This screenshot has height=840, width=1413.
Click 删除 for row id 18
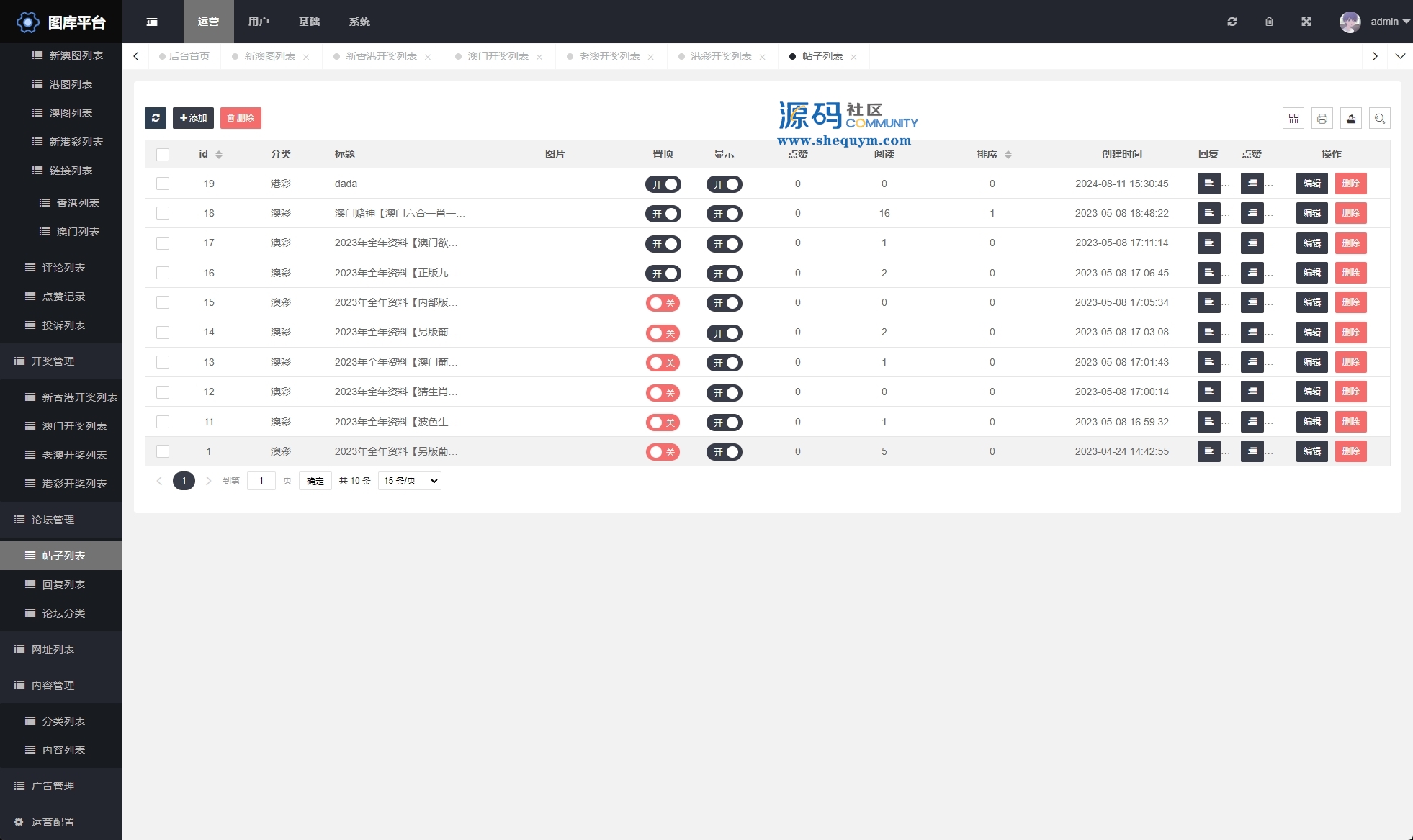pyautogui.click(x=1351, y=213)
